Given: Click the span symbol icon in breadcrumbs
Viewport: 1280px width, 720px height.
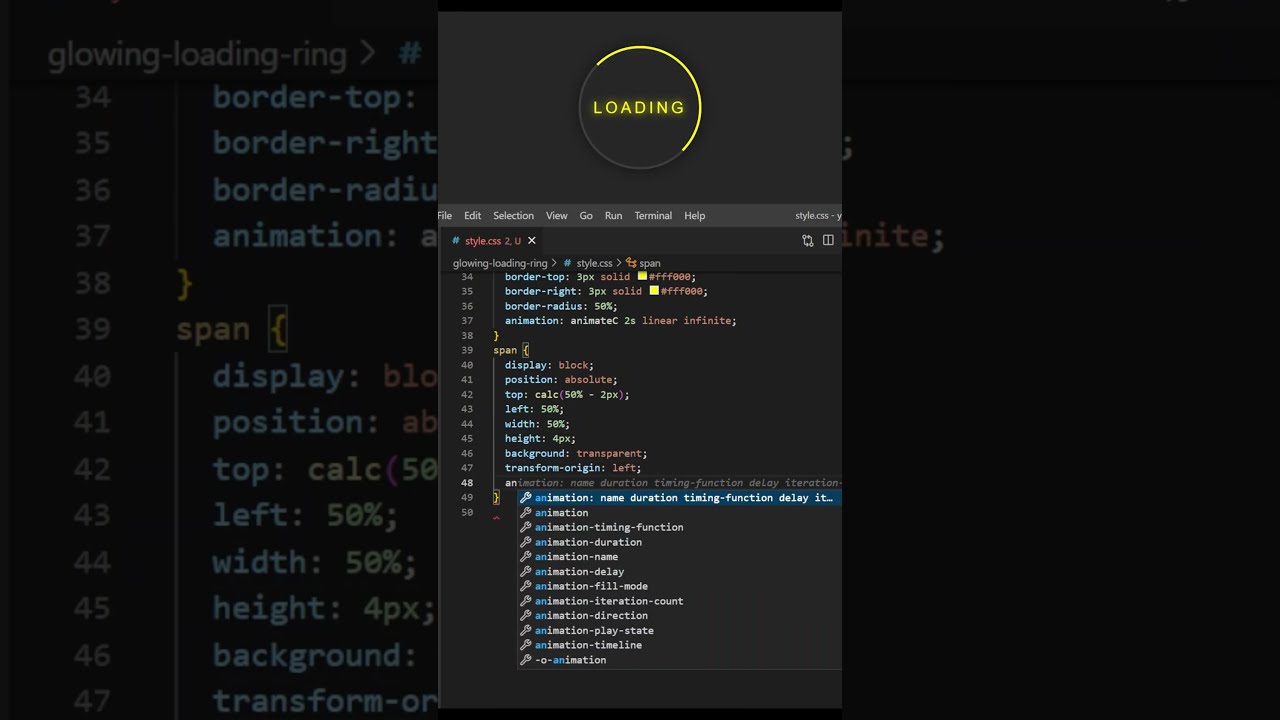Looking at the screenshot, I should [631, 263].
